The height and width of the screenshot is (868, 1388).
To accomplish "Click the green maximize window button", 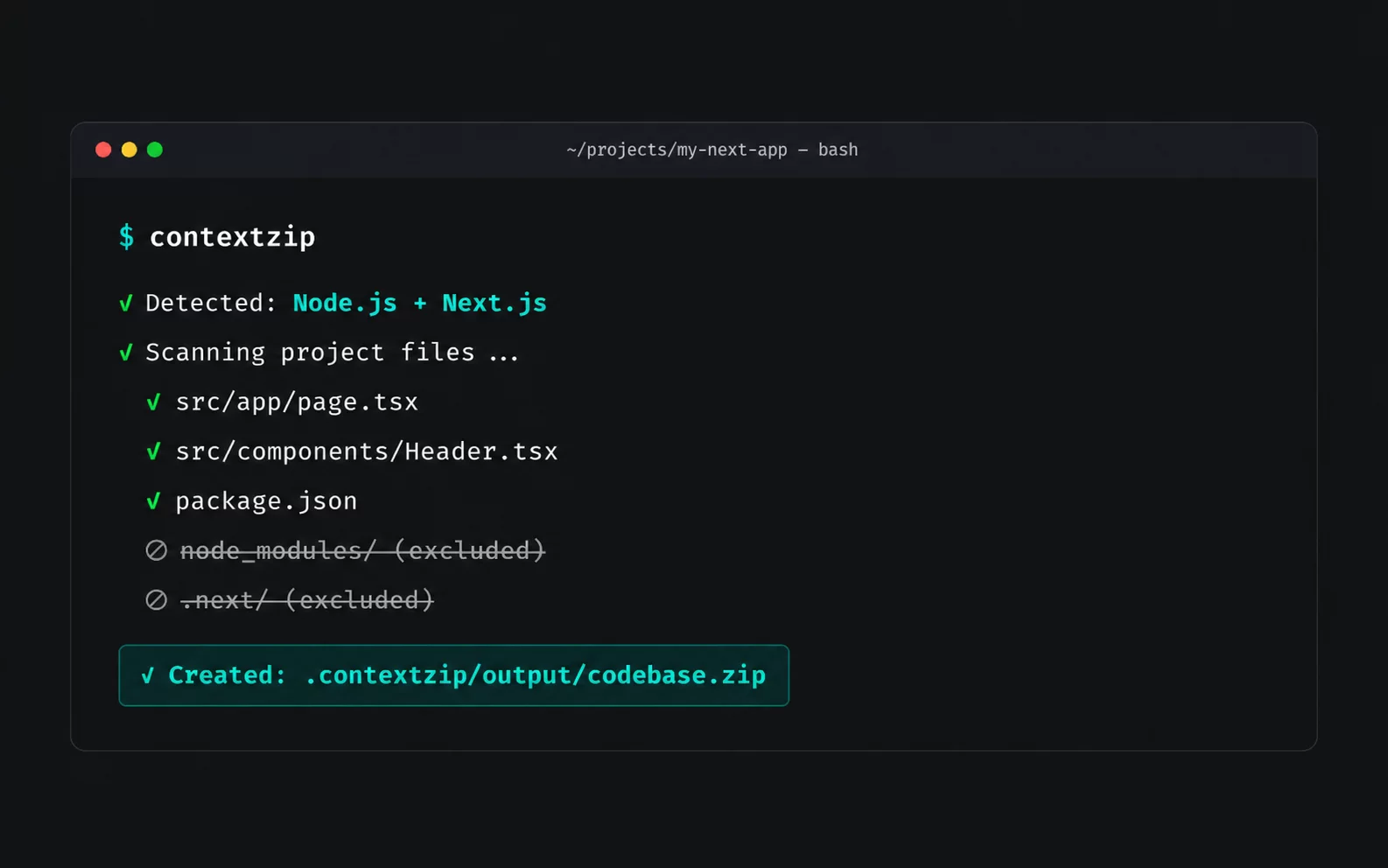I will pyautogui.click(x=155, y=150).
